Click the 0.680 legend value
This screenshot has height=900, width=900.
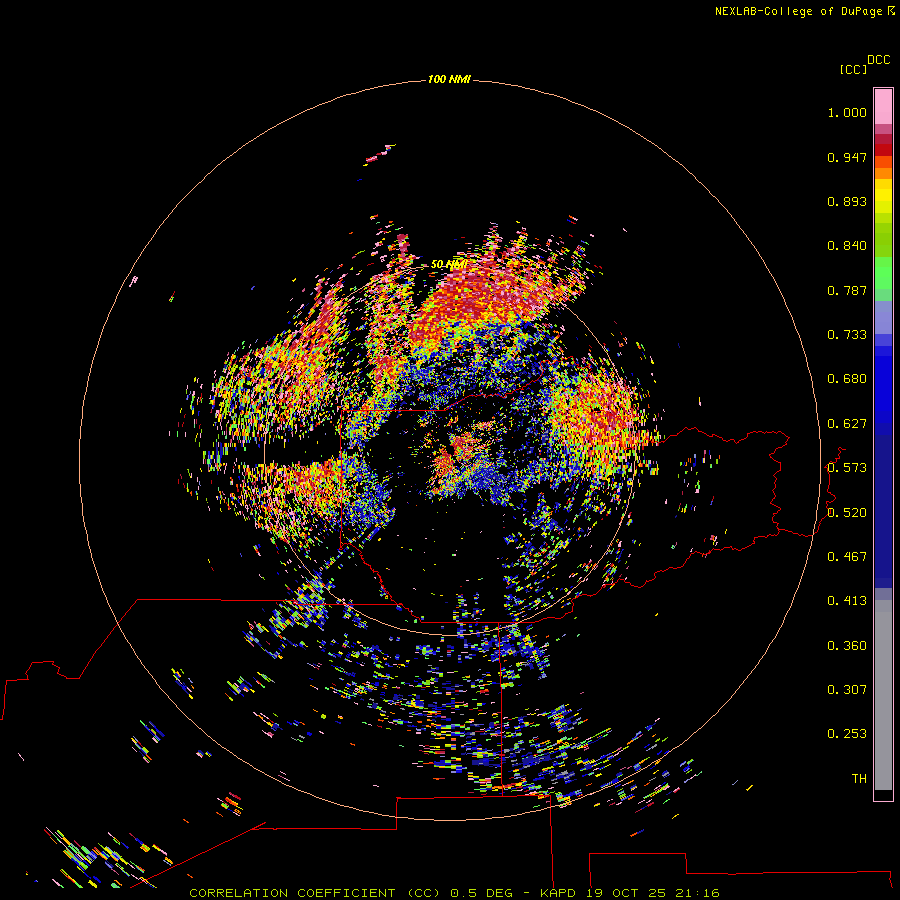click(847, 379)
